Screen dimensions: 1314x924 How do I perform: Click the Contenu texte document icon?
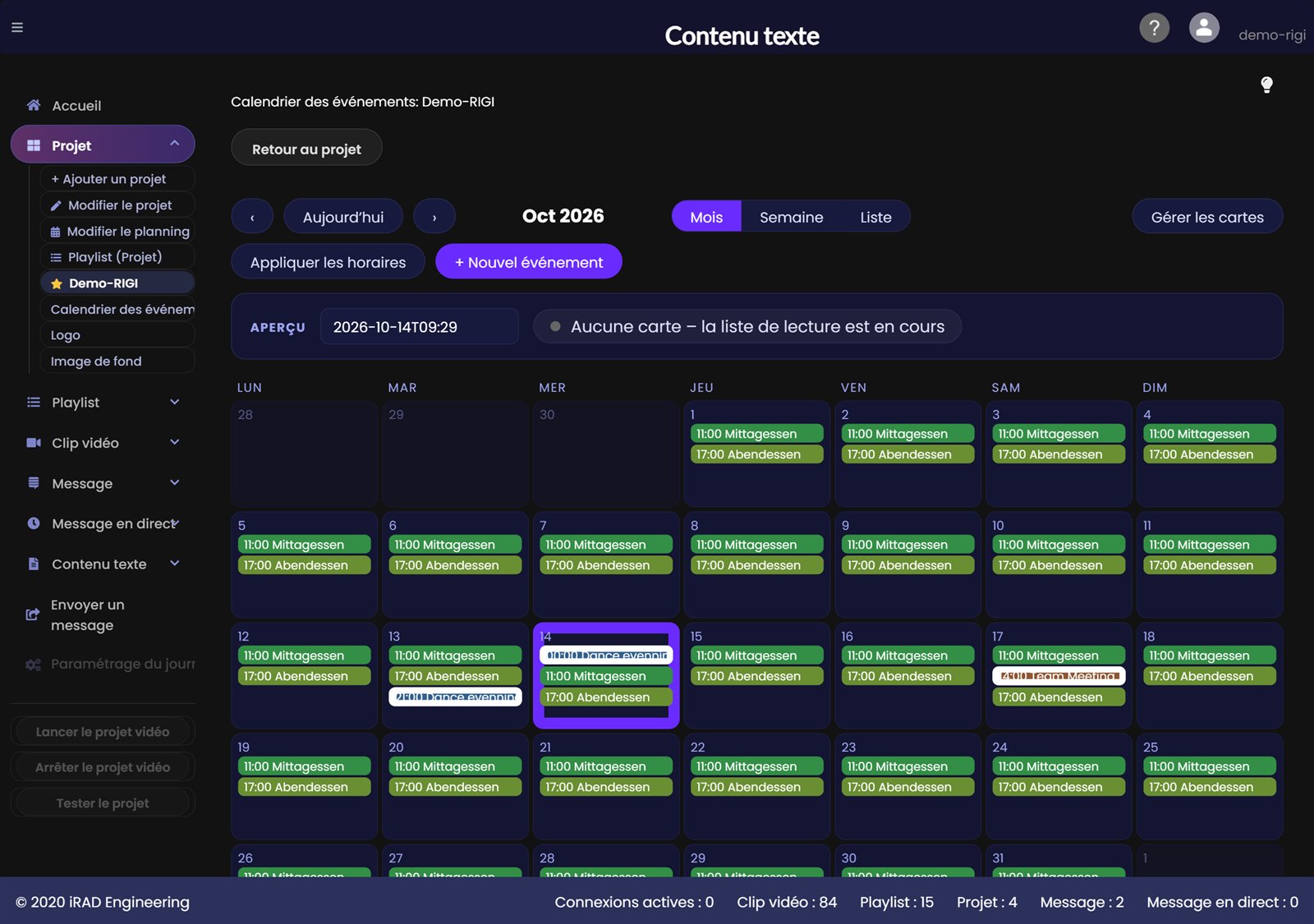click(x=34, y=563)
